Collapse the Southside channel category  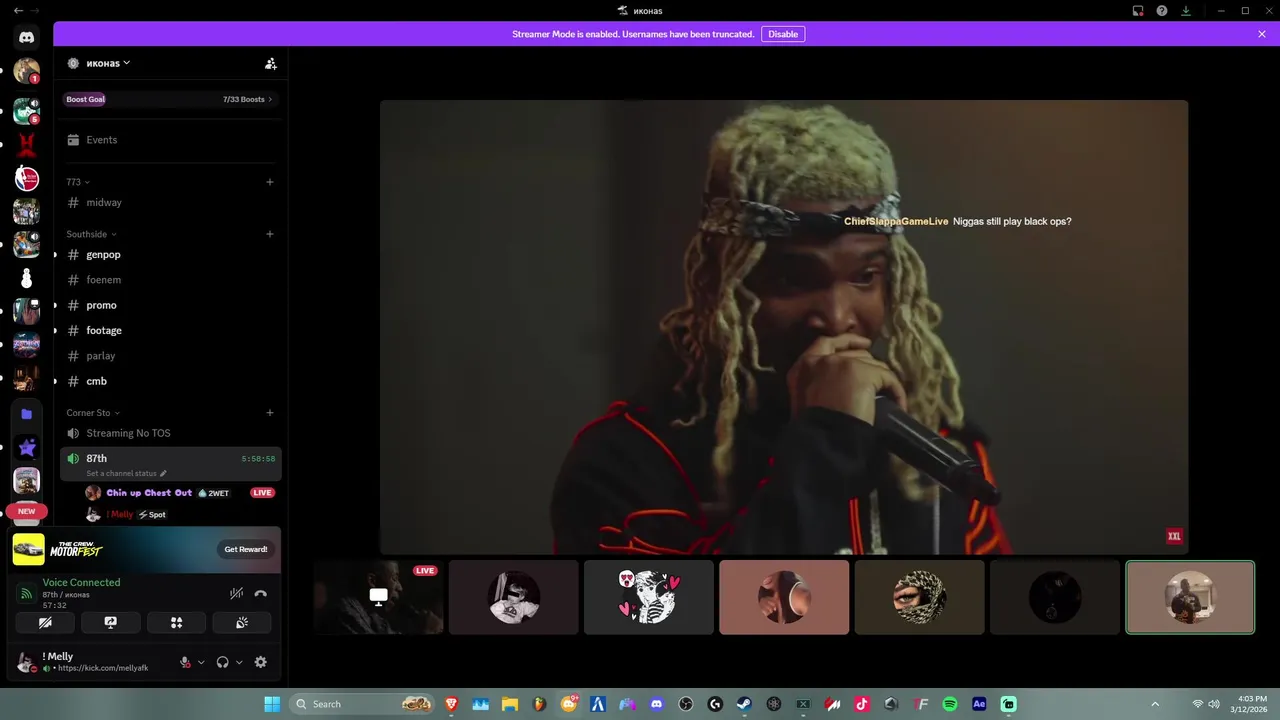tap(91, 234)
